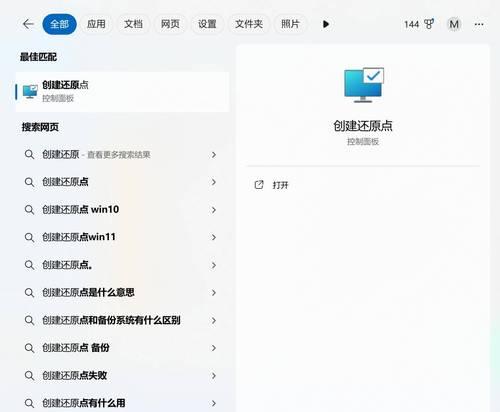The width and height of the screenshot is (500, 412).
Task: Click the back arrow icon
Action: [28, 24]
